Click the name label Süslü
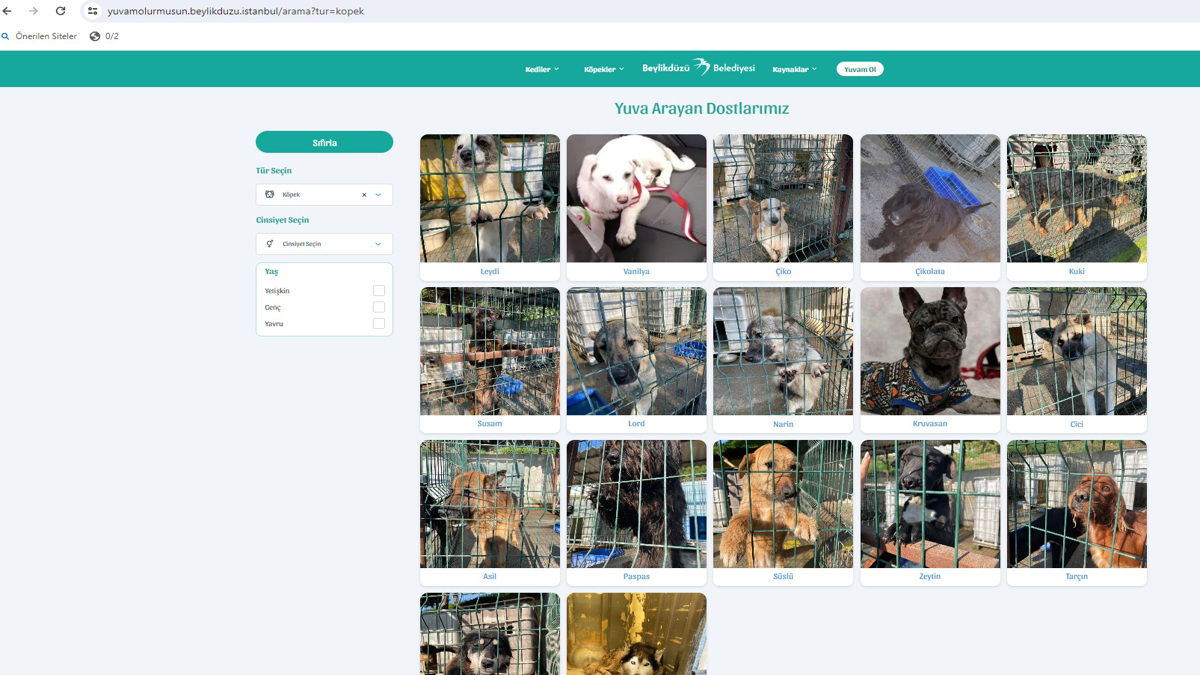1200x675 pixels. pyautogui.click(x=783, y=577)
